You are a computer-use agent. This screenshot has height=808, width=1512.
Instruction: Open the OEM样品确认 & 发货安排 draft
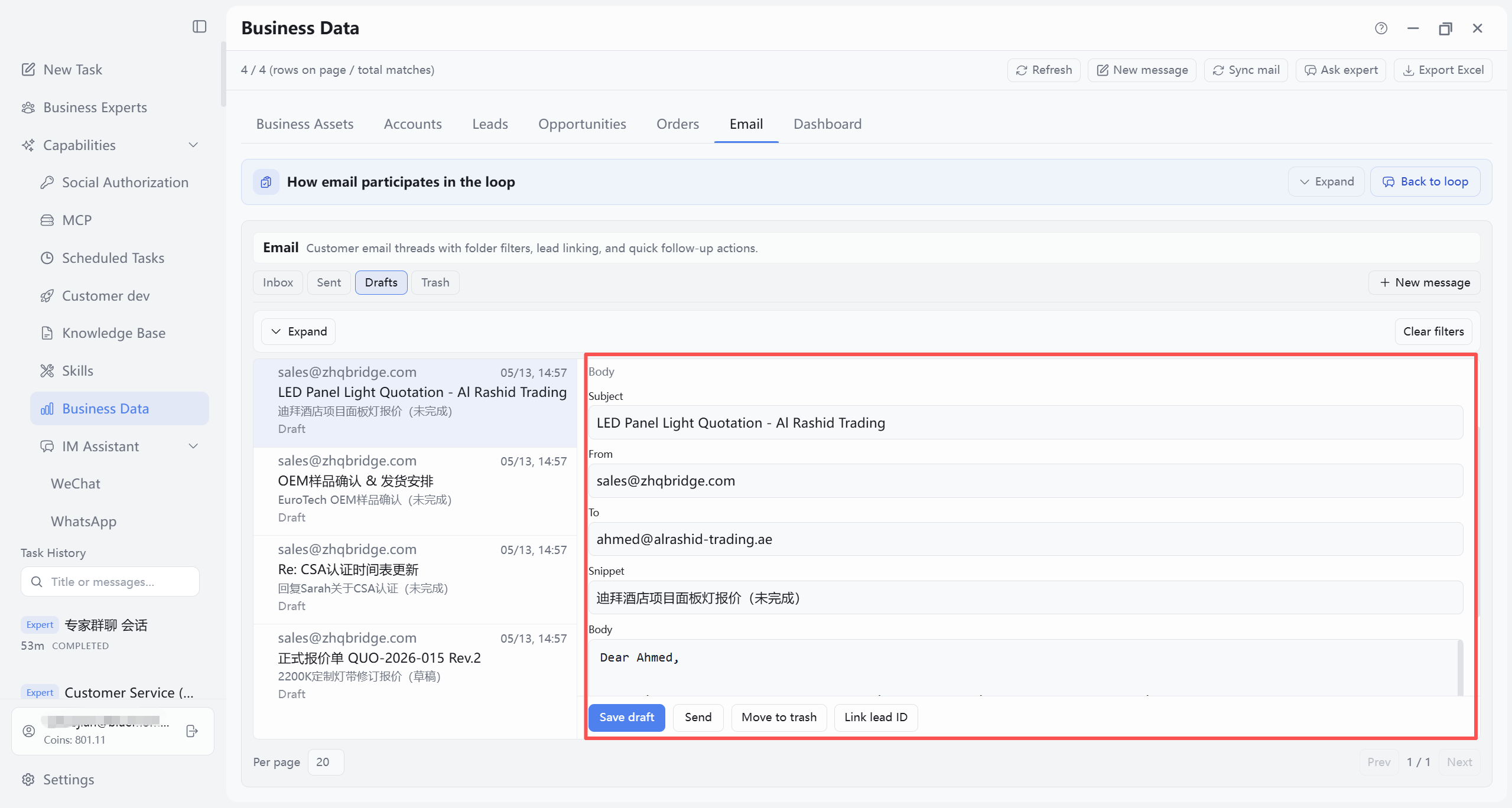coord(415,491)
